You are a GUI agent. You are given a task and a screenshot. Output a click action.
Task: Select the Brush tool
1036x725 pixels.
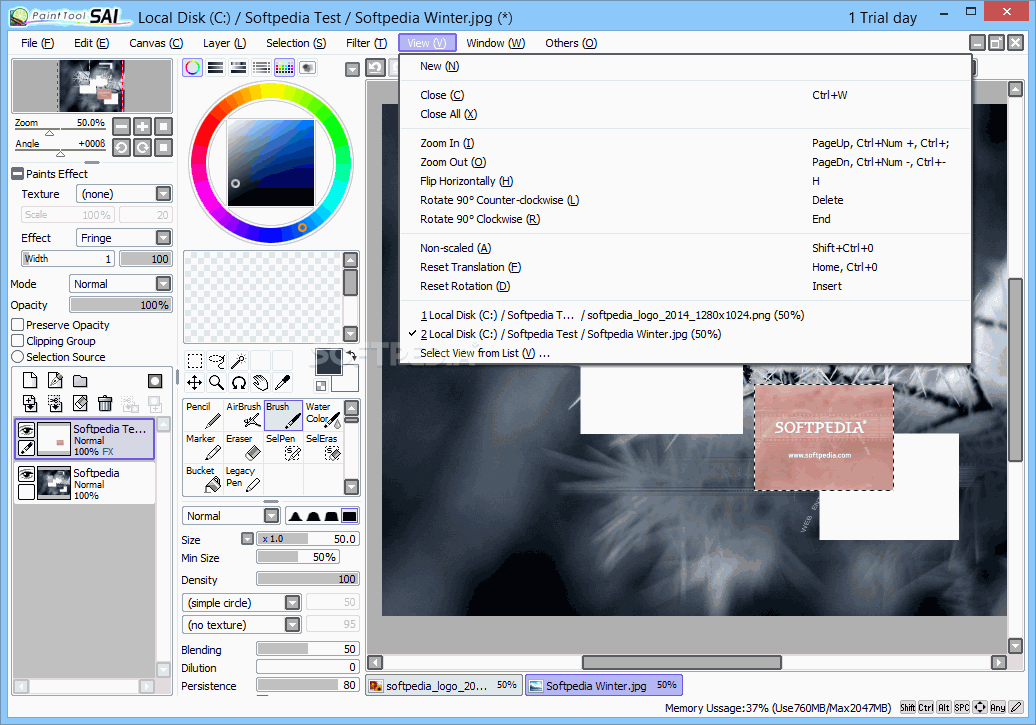283,415
